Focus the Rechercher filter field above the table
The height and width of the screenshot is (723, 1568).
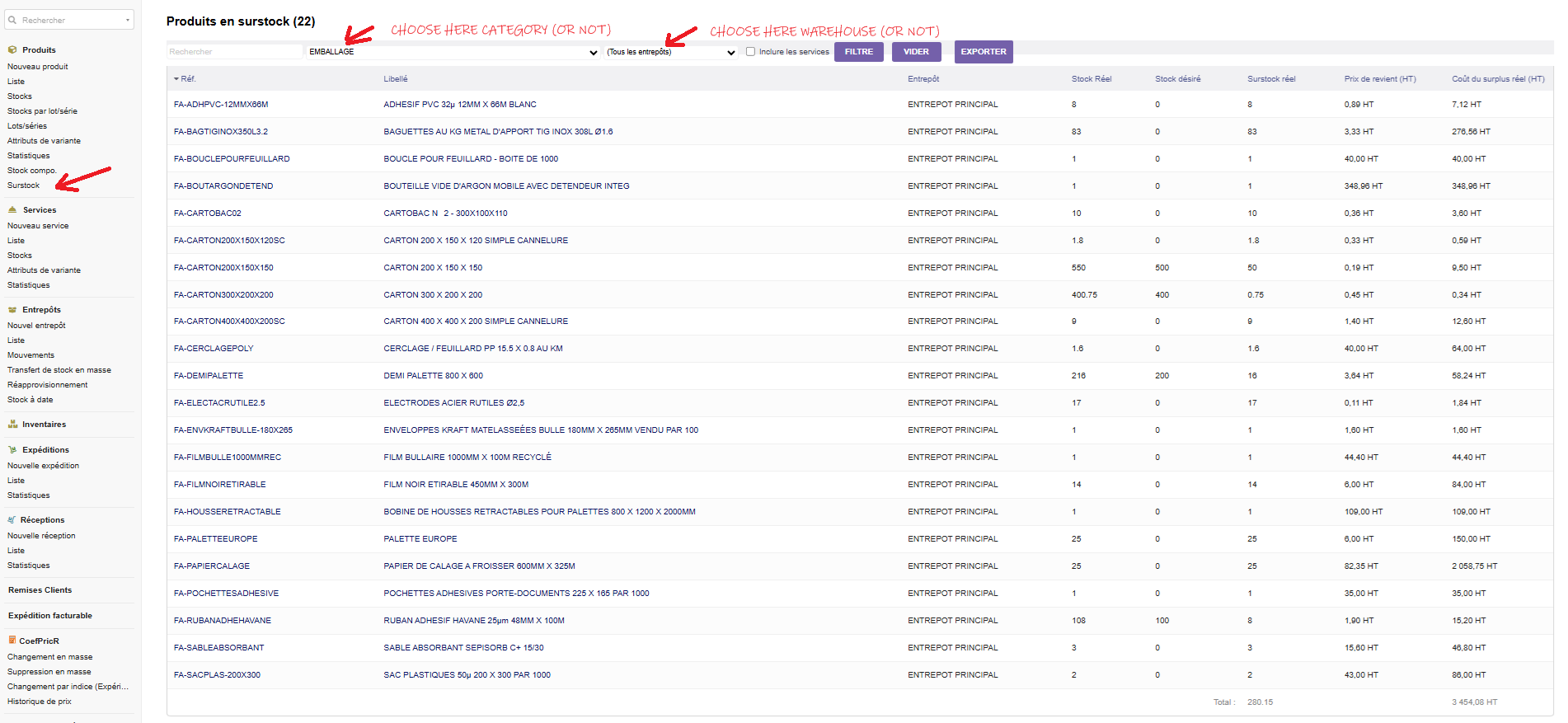point(235,52)
